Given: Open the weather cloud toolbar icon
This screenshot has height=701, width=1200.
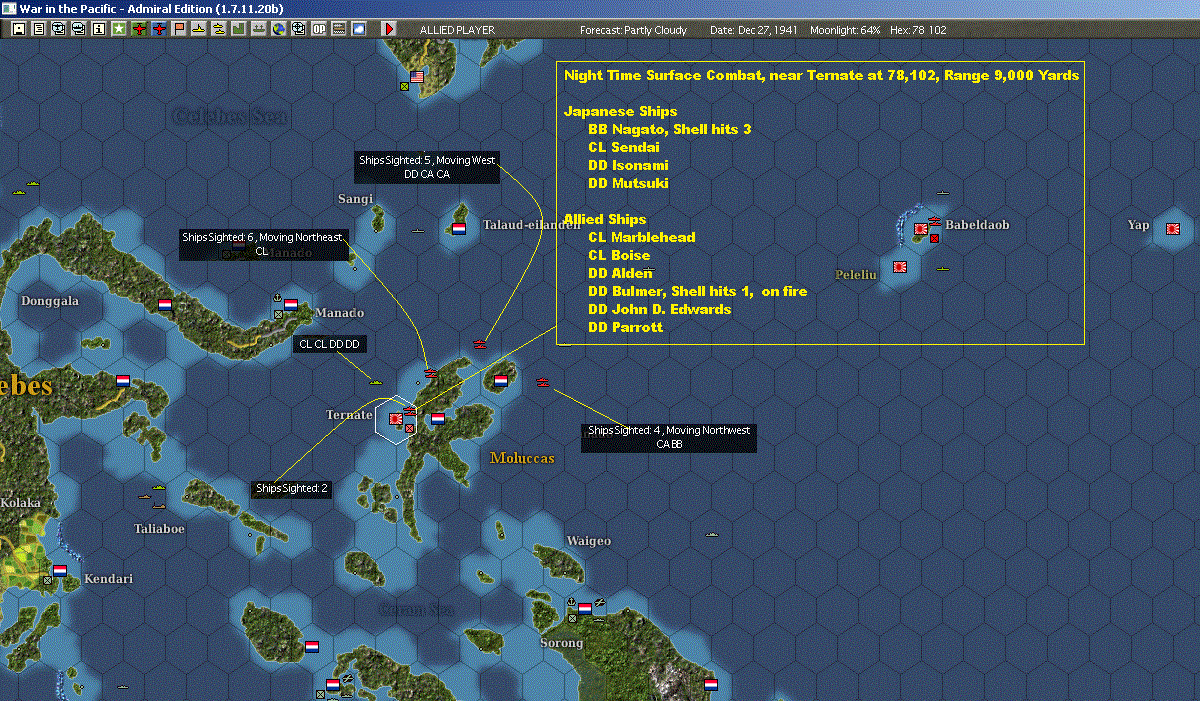Looking at the screenshot, I should 358,29.
